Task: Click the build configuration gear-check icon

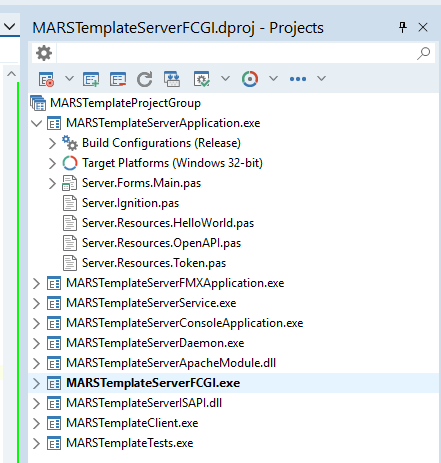Action: (202, 79)
